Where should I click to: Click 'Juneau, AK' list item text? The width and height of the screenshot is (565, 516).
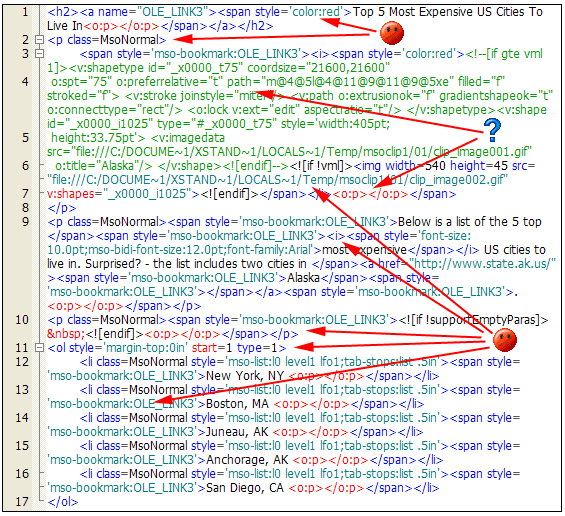pyautogui.click(x=237, y=432)
